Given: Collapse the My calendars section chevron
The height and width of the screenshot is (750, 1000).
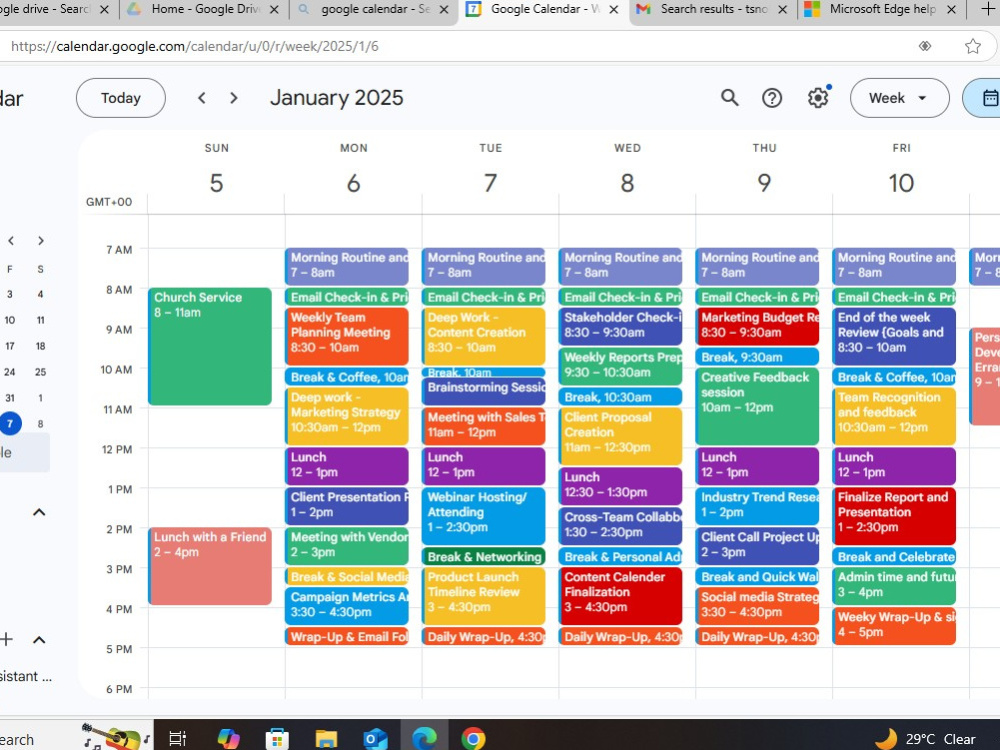Looking at the screenshot, I should tap(39, 511).
